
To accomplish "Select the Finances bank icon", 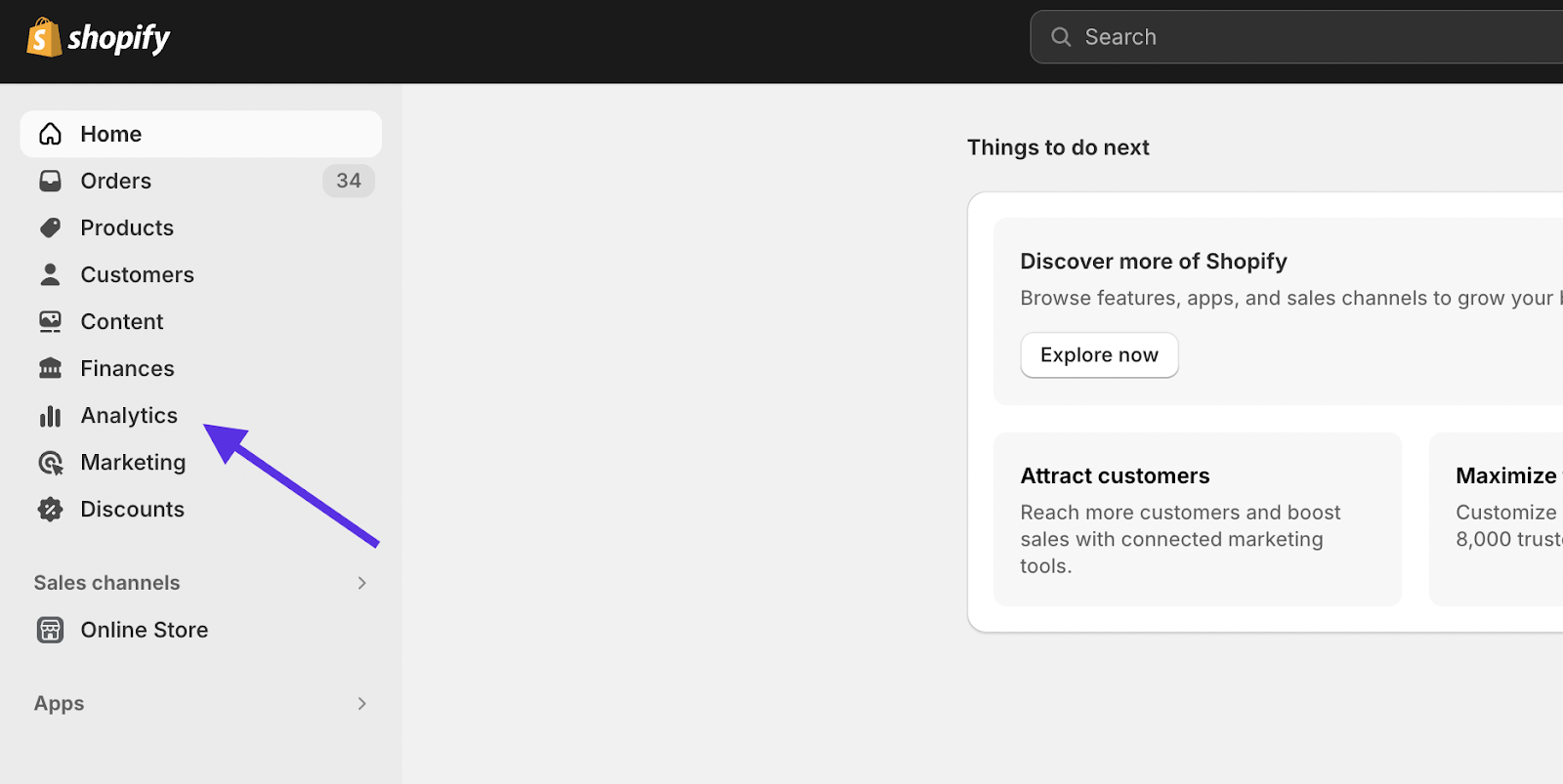I will 50,369.
